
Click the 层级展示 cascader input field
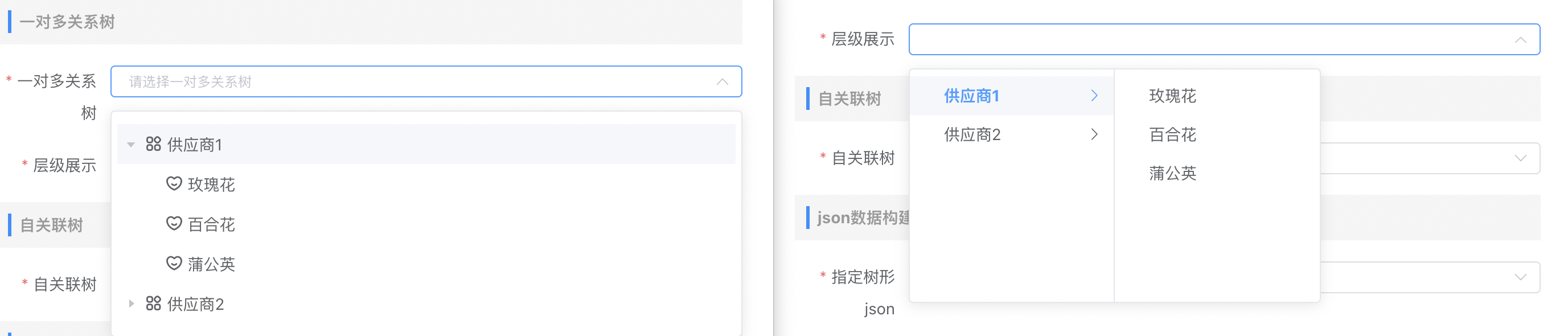click(1205, 39)
